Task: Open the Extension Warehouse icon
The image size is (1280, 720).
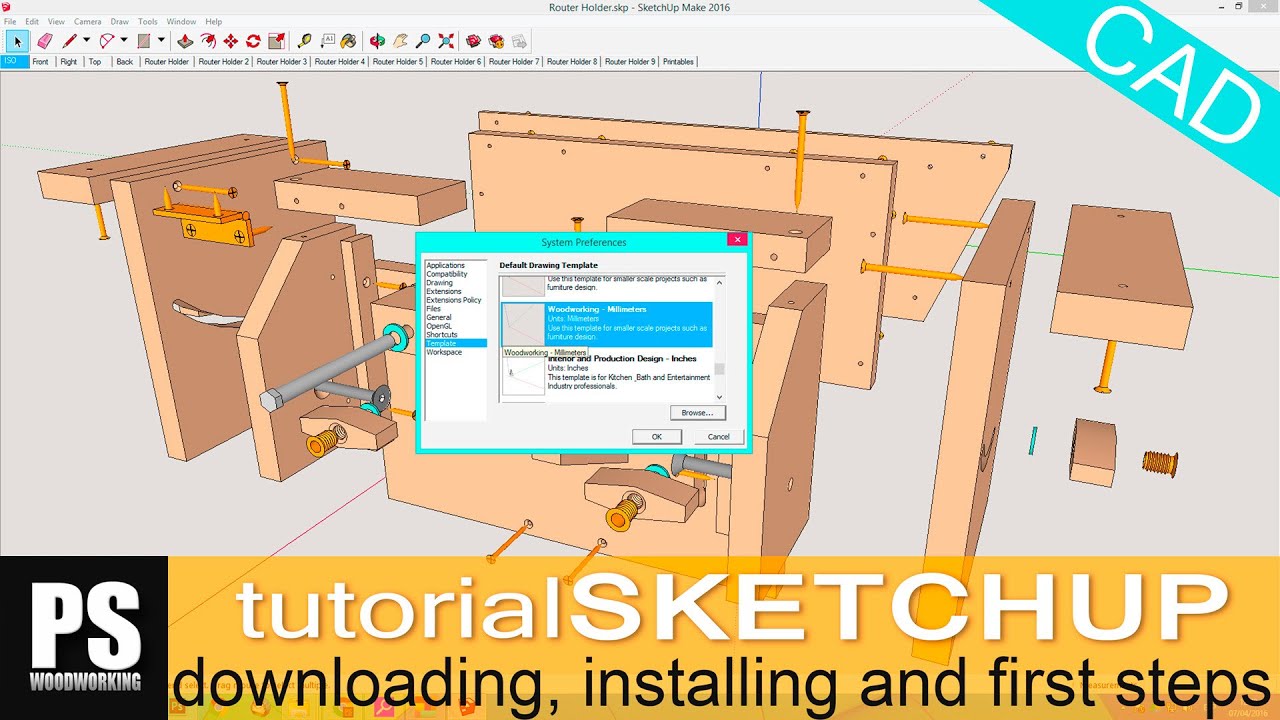Action: (496, 41)
